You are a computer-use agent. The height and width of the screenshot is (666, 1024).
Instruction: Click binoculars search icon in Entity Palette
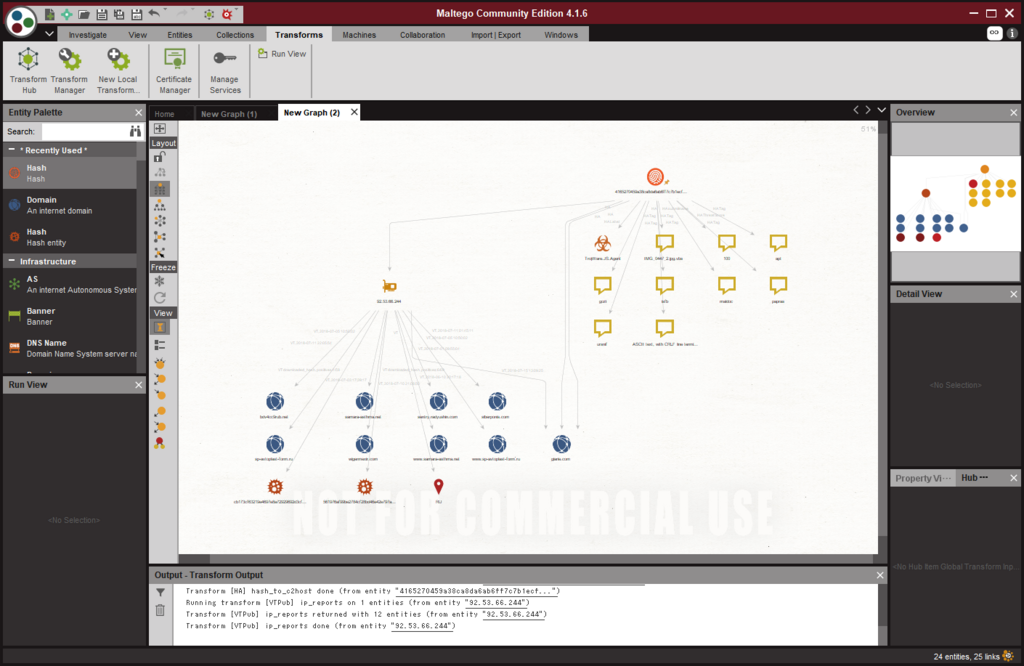pos(135,131)
